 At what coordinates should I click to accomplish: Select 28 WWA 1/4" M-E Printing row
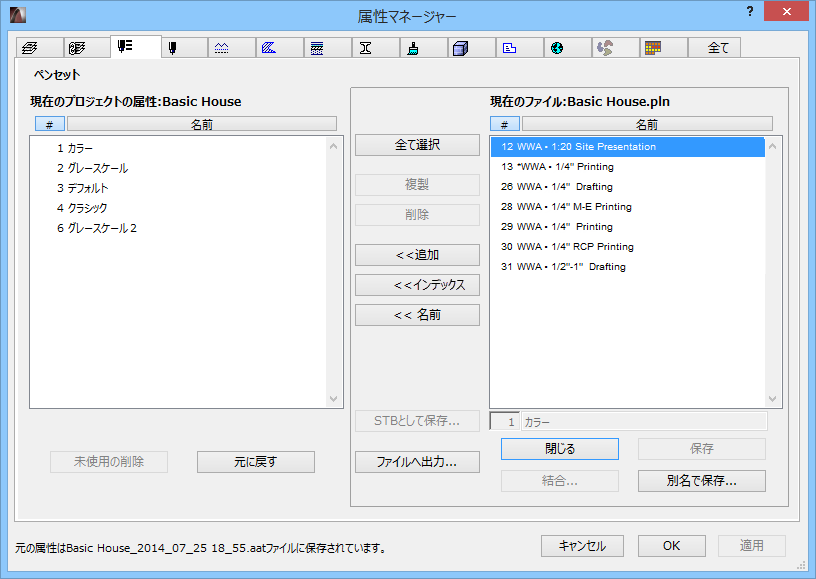628,207
